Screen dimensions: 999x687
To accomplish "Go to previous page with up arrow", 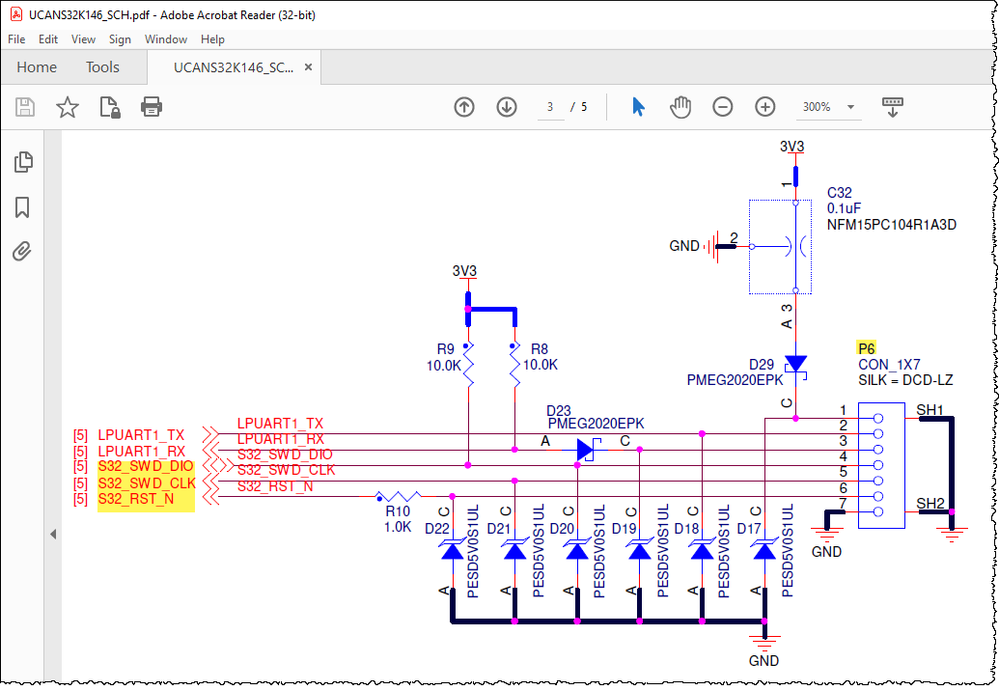I will coord(464,107).
